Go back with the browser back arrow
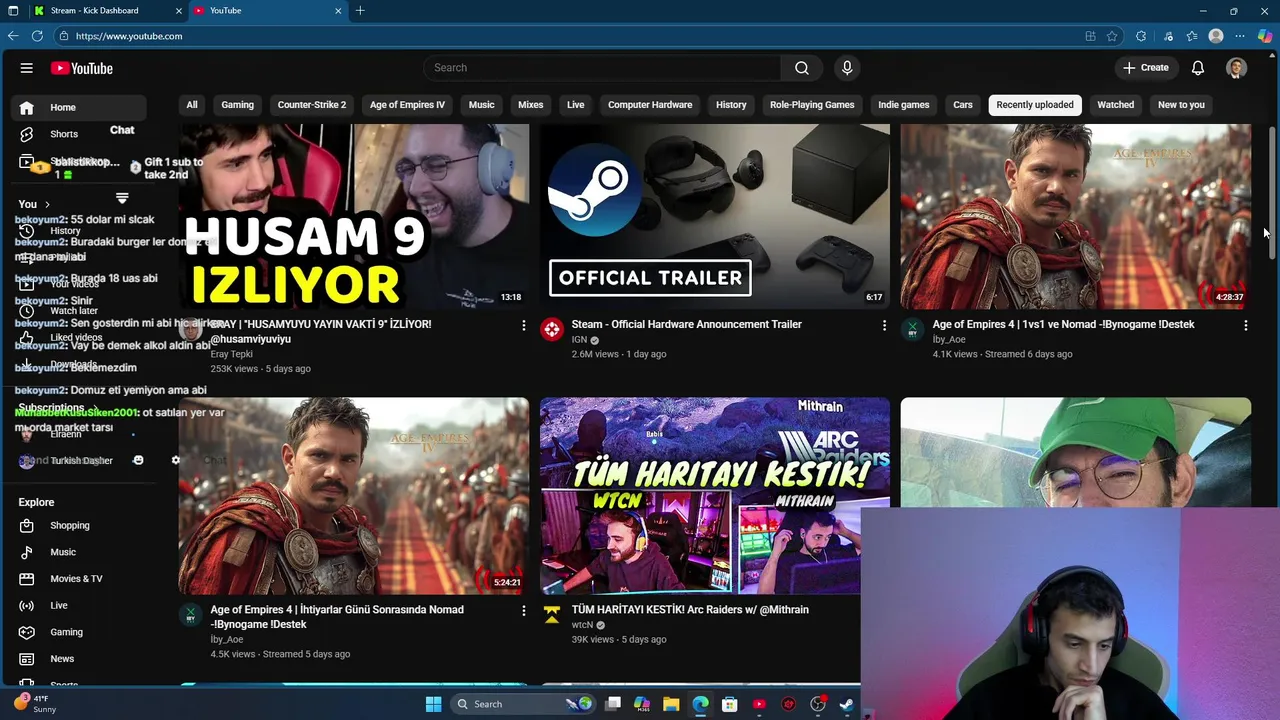 [x=13, y=36]
